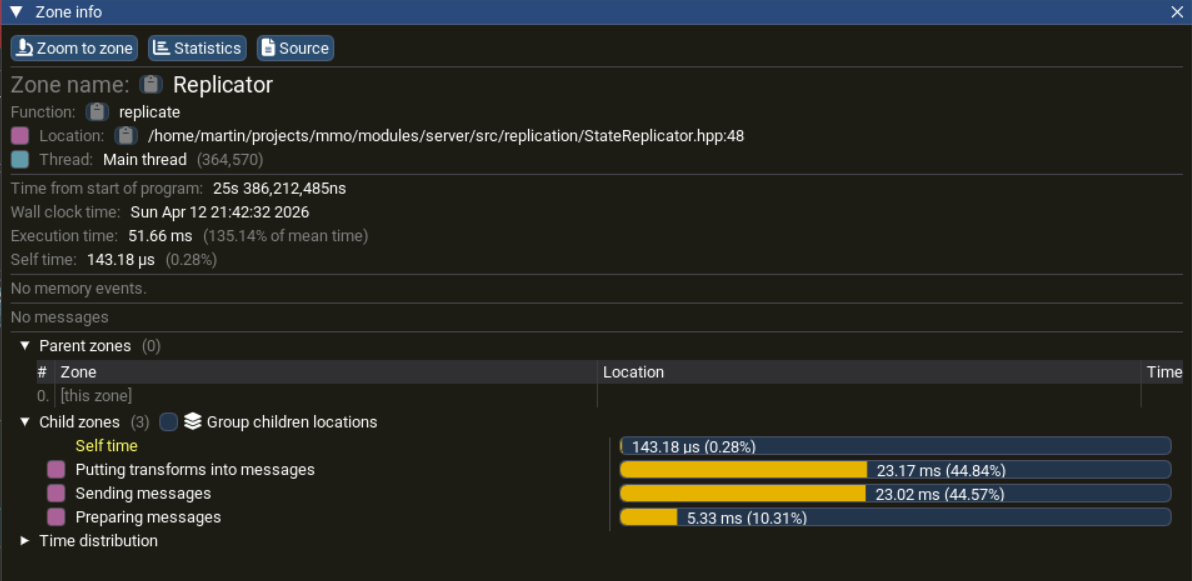The height and width of the screenshot is (581, 1192).
Task: Click the 23.02 ms (44.57%) bar
Action: click(x=896, y=493)
